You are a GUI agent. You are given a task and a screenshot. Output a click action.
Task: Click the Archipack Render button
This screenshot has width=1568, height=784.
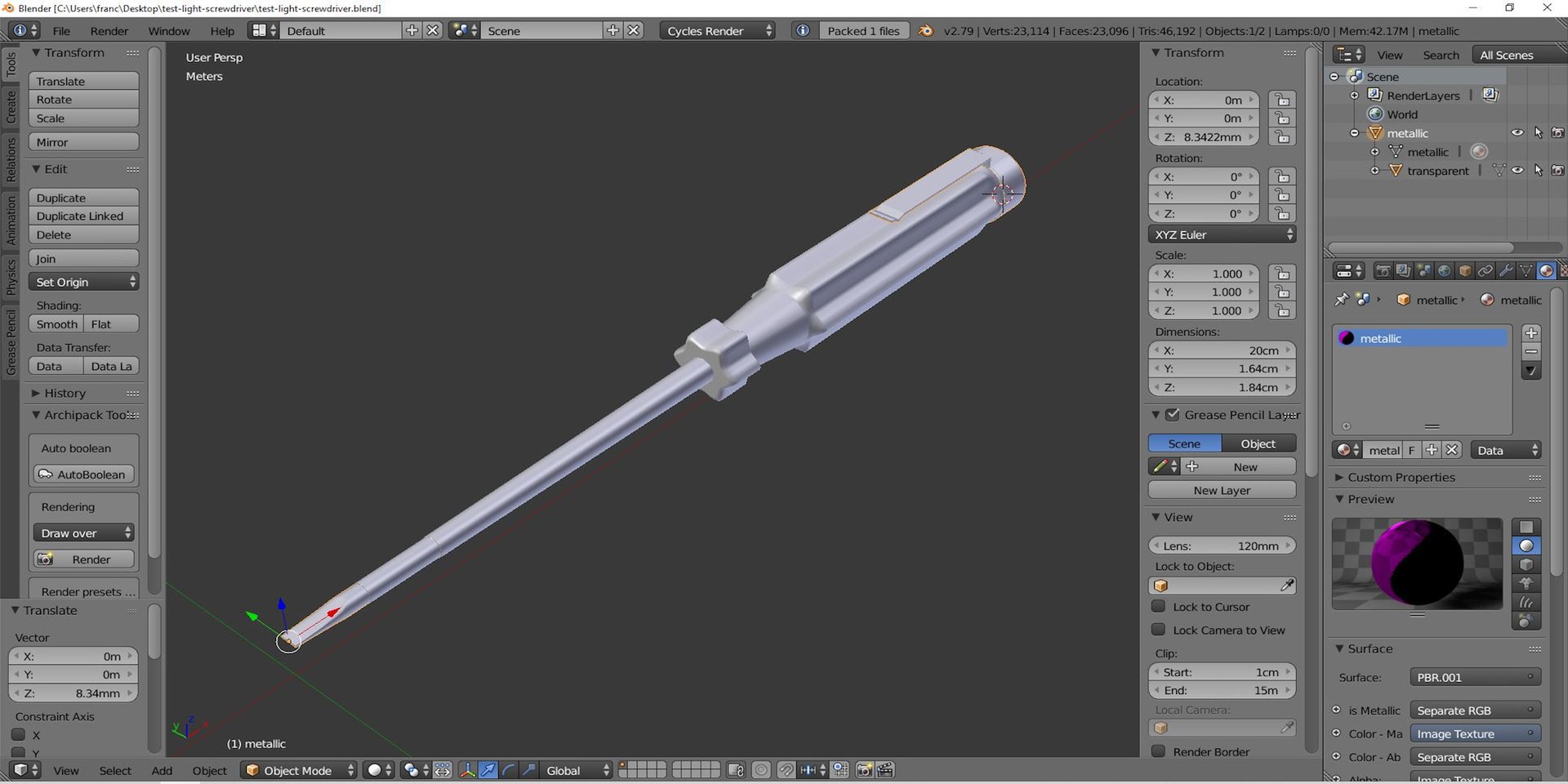coord(83,559)
